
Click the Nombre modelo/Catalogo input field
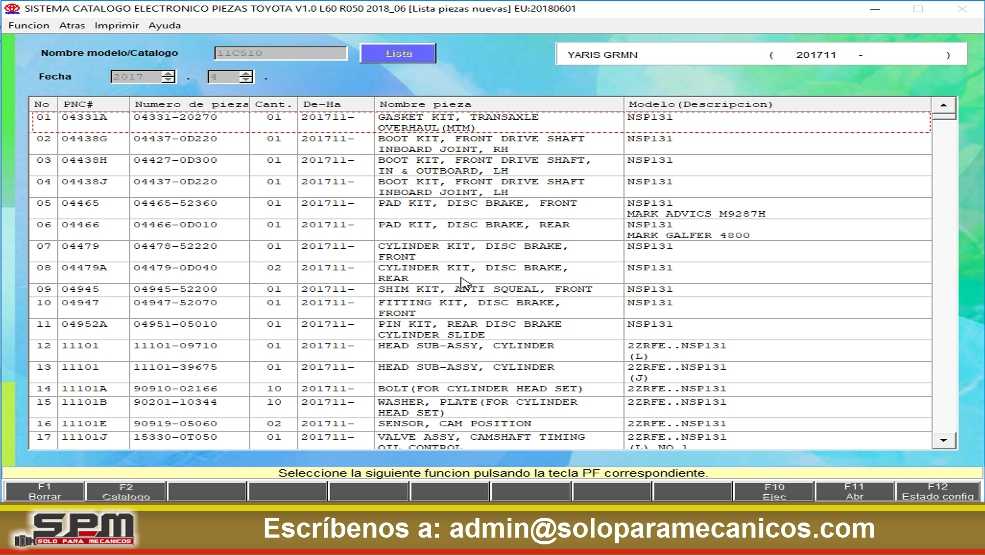coord(281,53)
